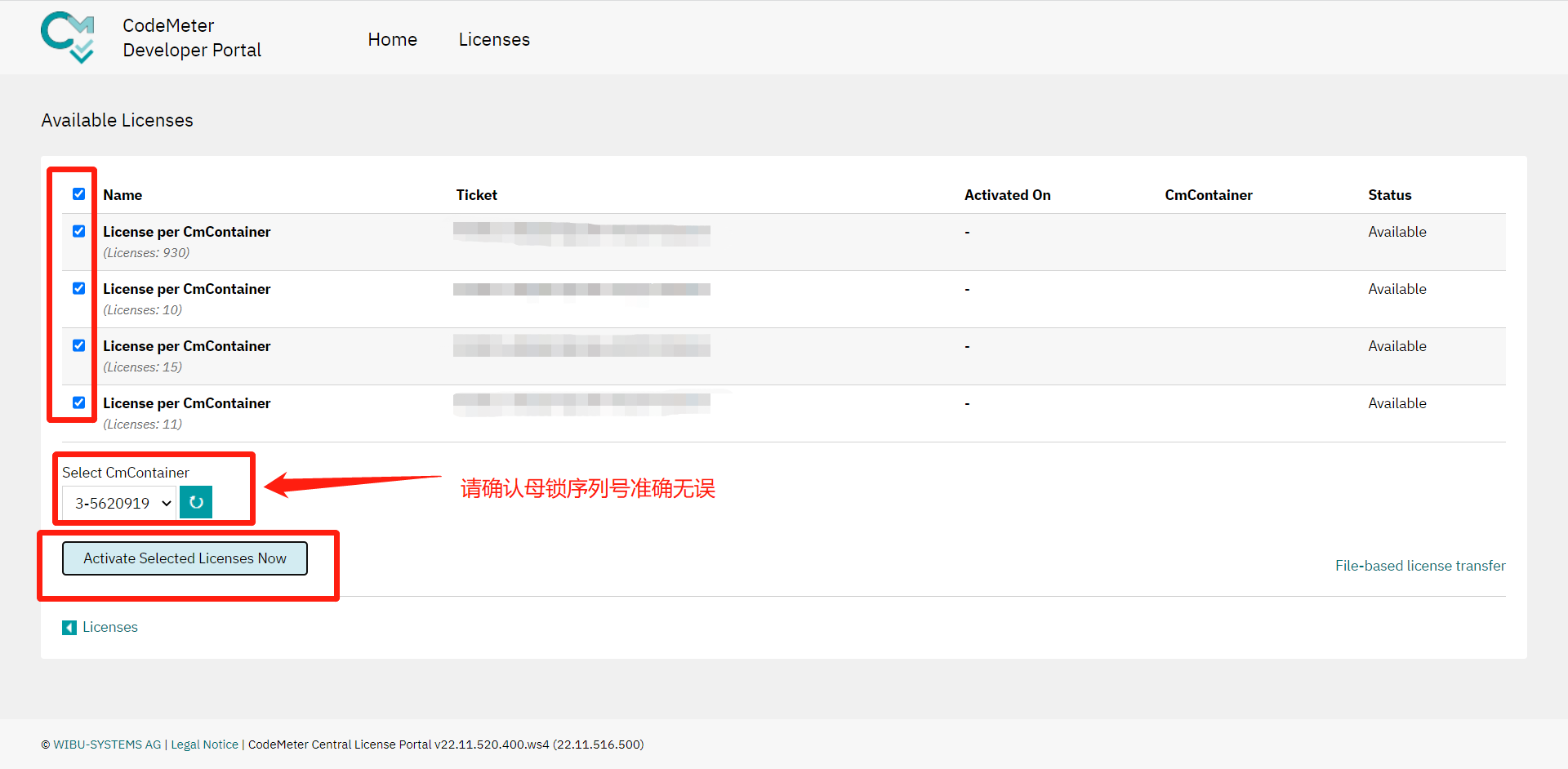Toggle the select-all checkbox in header
This screenshot has width=1568, height=769.
pyautogui.click(x=78, y=193)
